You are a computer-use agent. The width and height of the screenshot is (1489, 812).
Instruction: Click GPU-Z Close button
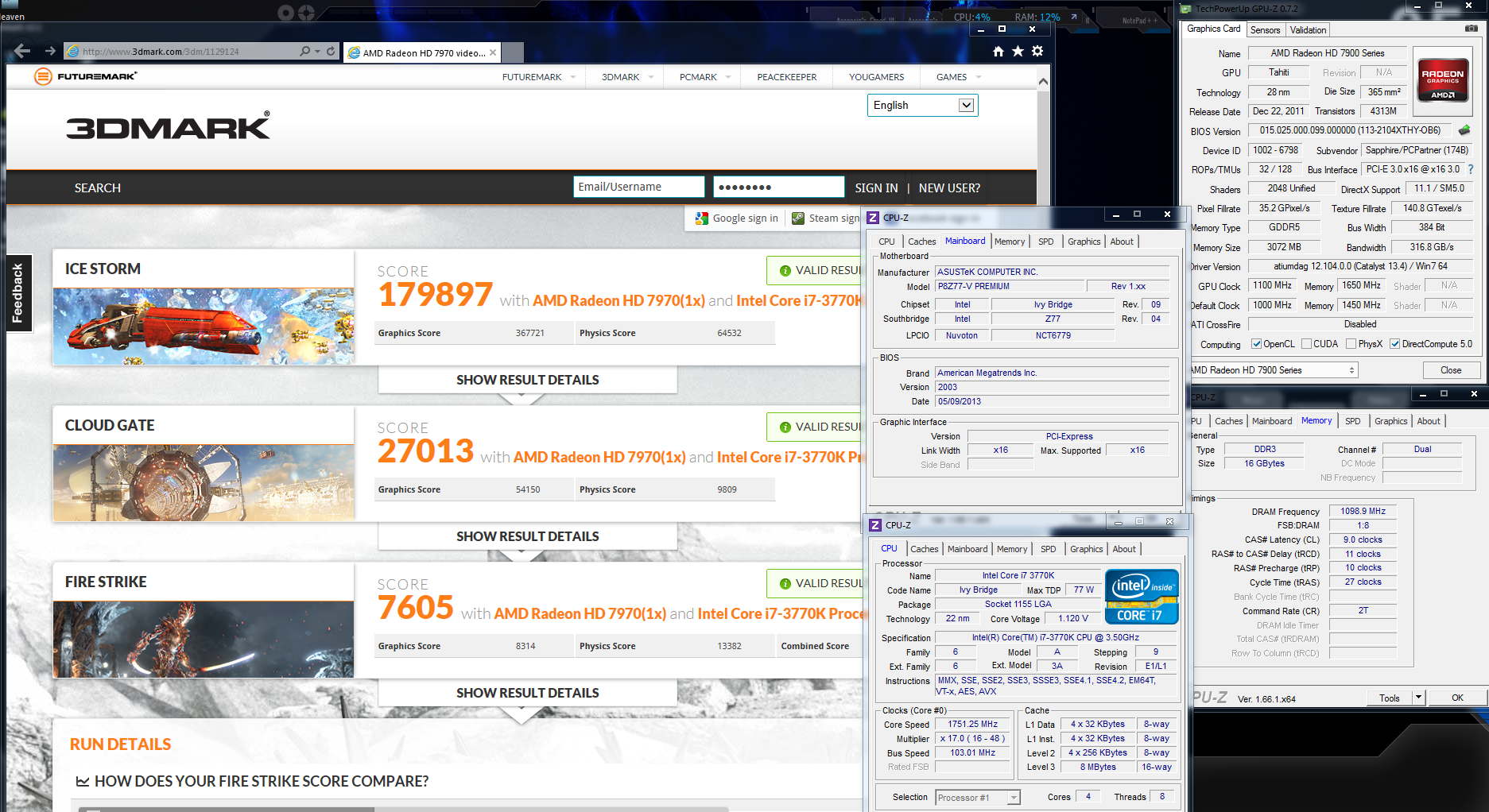click(1451, 370)
